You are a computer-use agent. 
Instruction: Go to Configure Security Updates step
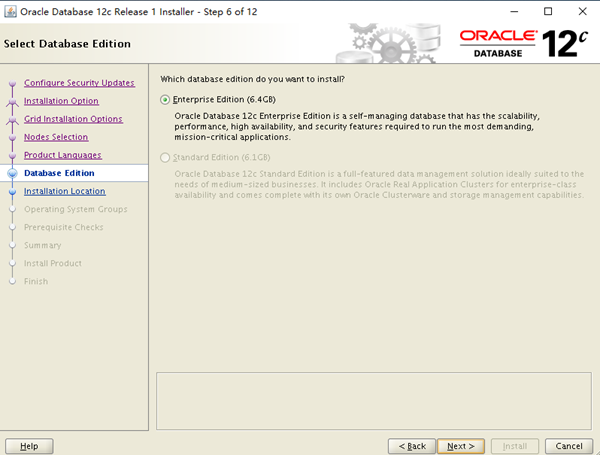79,83
